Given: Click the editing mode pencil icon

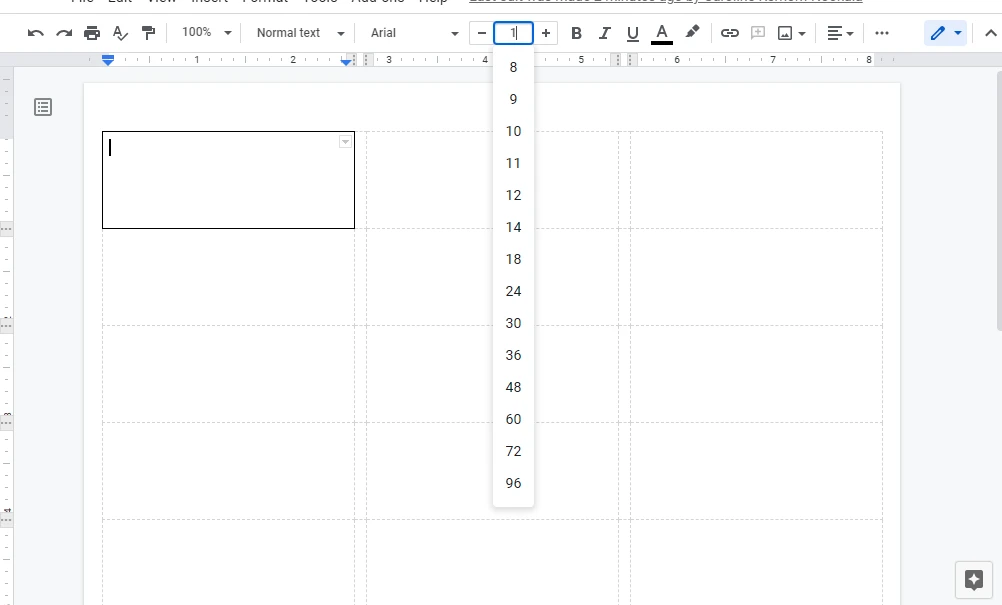Looking at the screenshot, I should pos(937,33).
